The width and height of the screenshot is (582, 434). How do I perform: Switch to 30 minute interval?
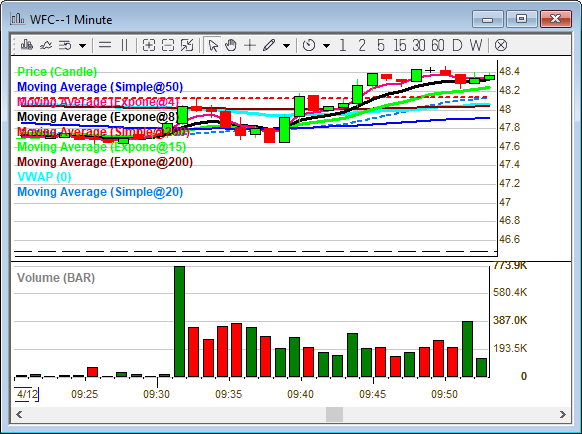tap(419, 46)
